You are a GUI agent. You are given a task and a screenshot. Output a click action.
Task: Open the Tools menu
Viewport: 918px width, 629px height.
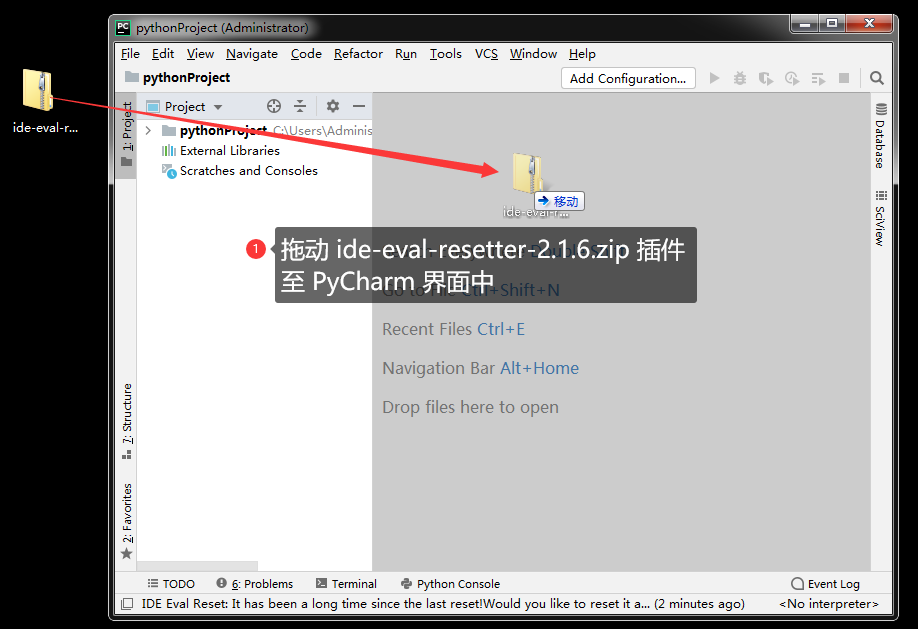click(446, 54)
